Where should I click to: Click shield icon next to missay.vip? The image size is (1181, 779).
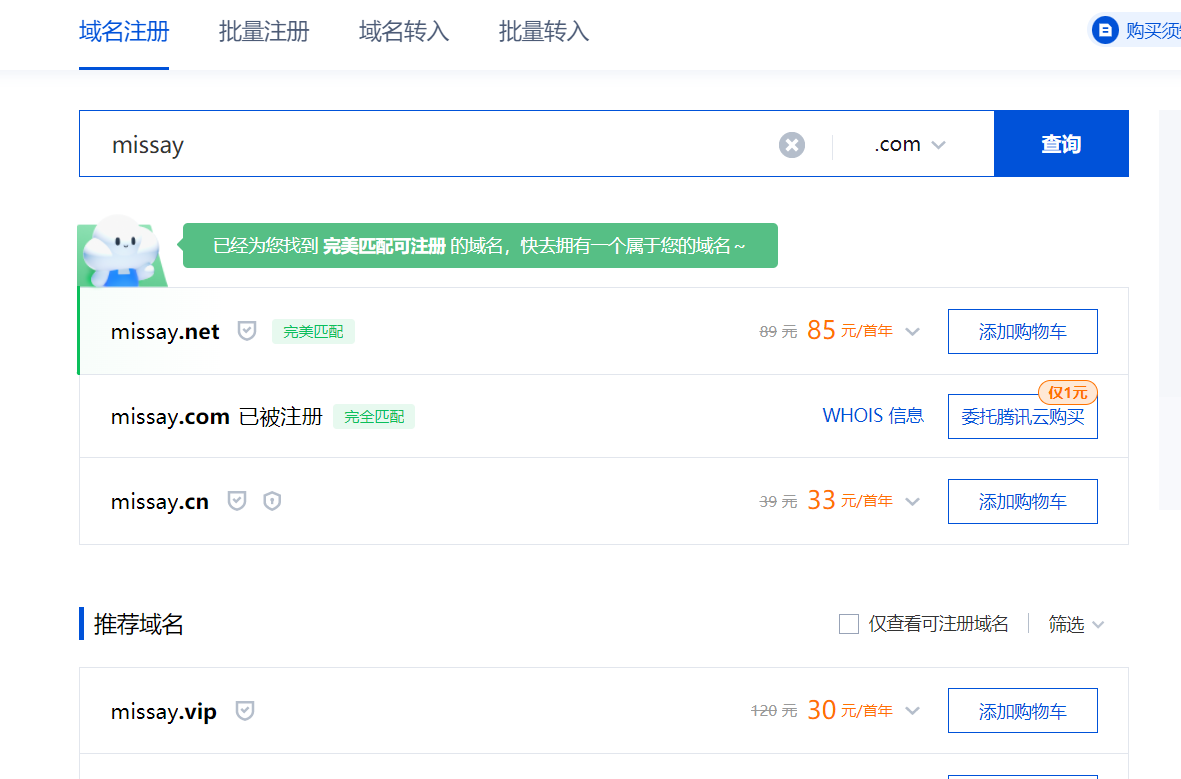click(245, 711)
